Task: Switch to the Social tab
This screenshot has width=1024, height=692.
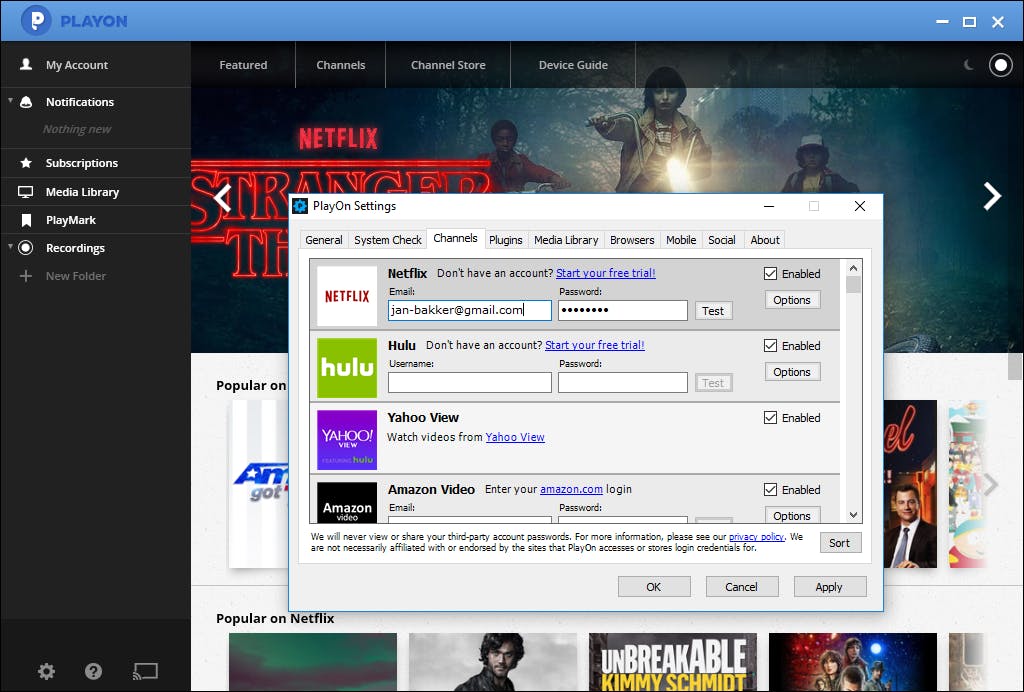Action: click(722, 240)
